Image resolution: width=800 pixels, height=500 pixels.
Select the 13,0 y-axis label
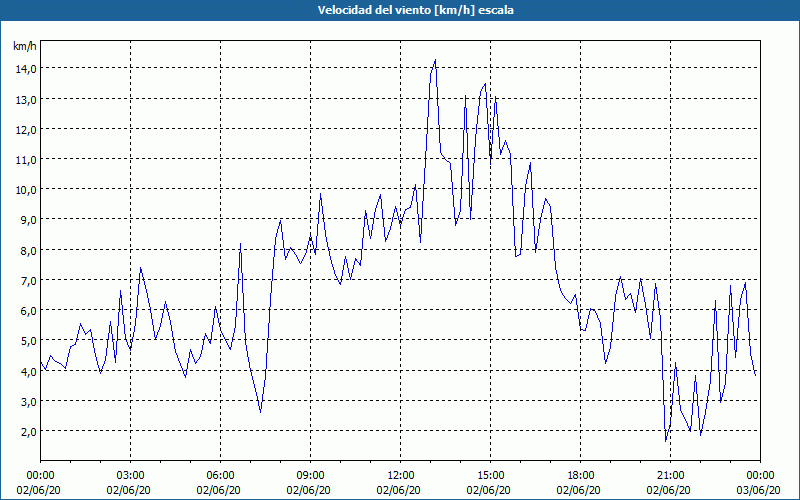pos(26,99)
